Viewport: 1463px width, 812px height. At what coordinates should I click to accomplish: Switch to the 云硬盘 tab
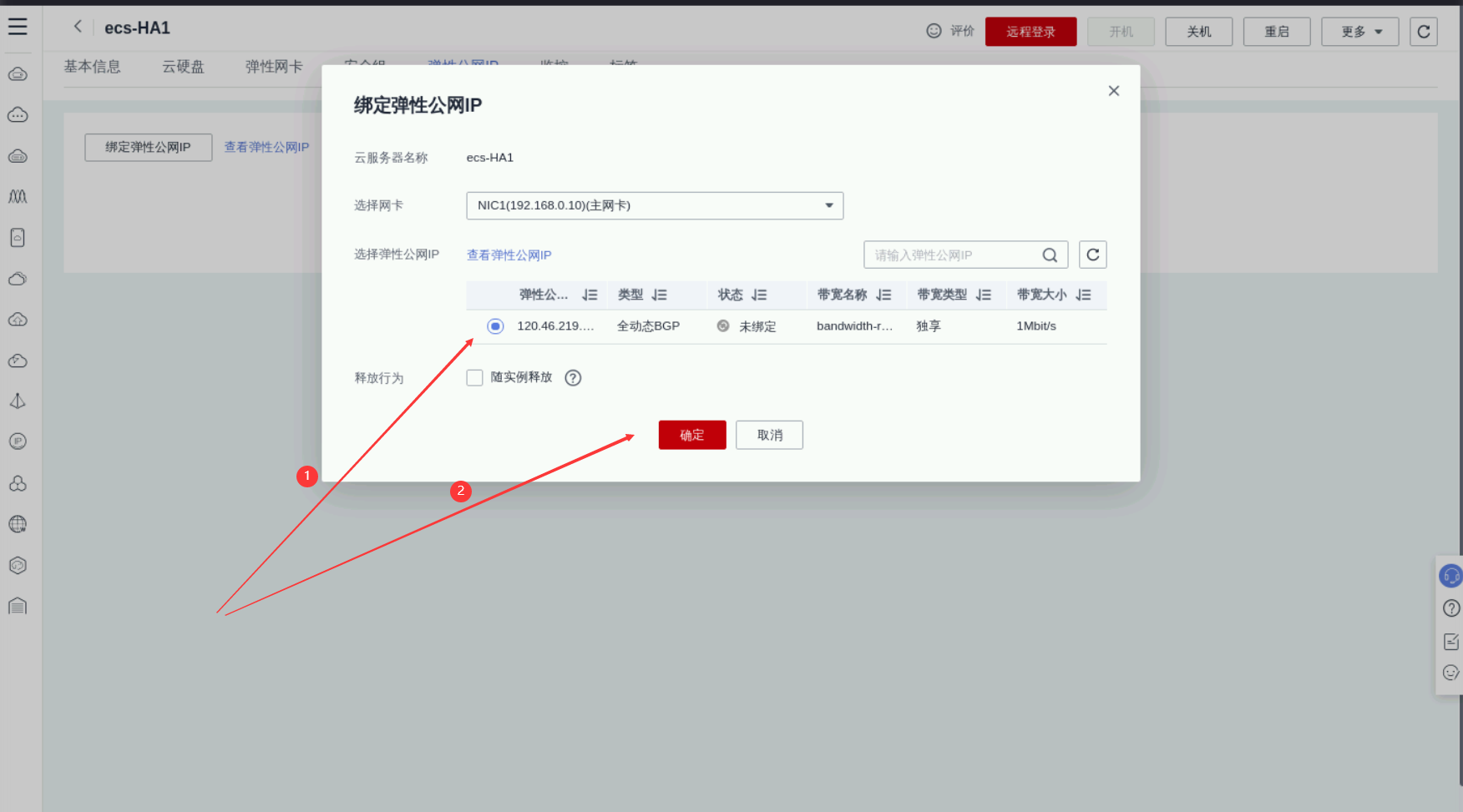[x=183, y=67]
